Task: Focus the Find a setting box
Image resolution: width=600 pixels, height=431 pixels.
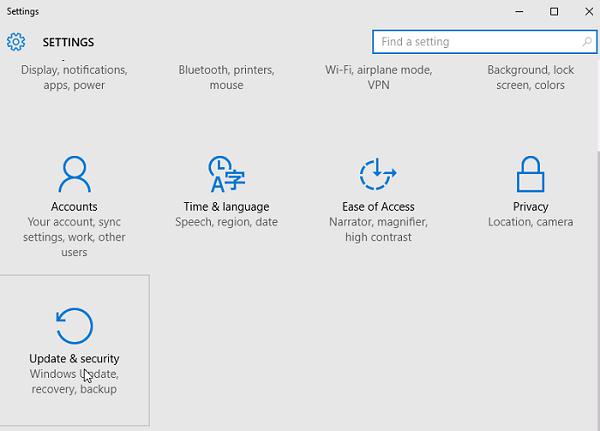Action: pos(484,42)
